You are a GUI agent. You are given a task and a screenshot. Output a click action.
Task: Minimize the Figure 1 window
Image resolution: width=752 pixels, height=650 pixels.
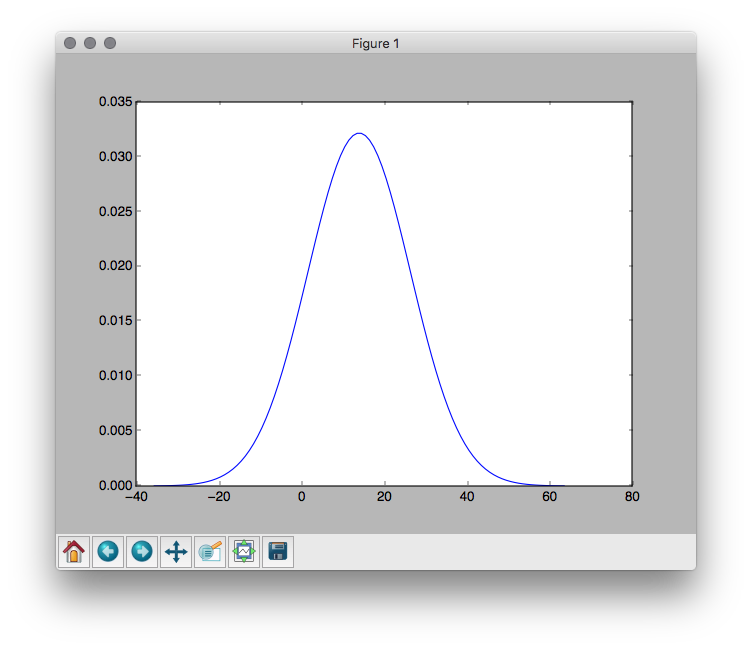(x=90, y=43)
